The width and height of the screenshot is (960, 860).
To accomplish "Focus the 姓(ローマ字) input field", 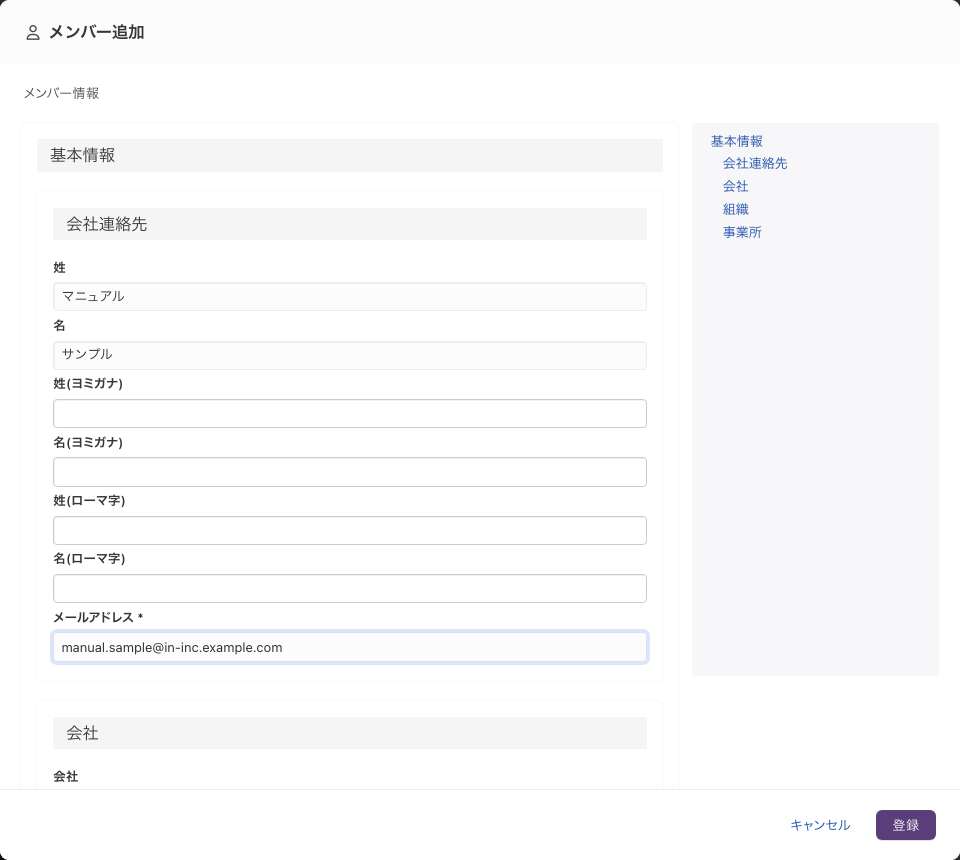I will point(350,530).
